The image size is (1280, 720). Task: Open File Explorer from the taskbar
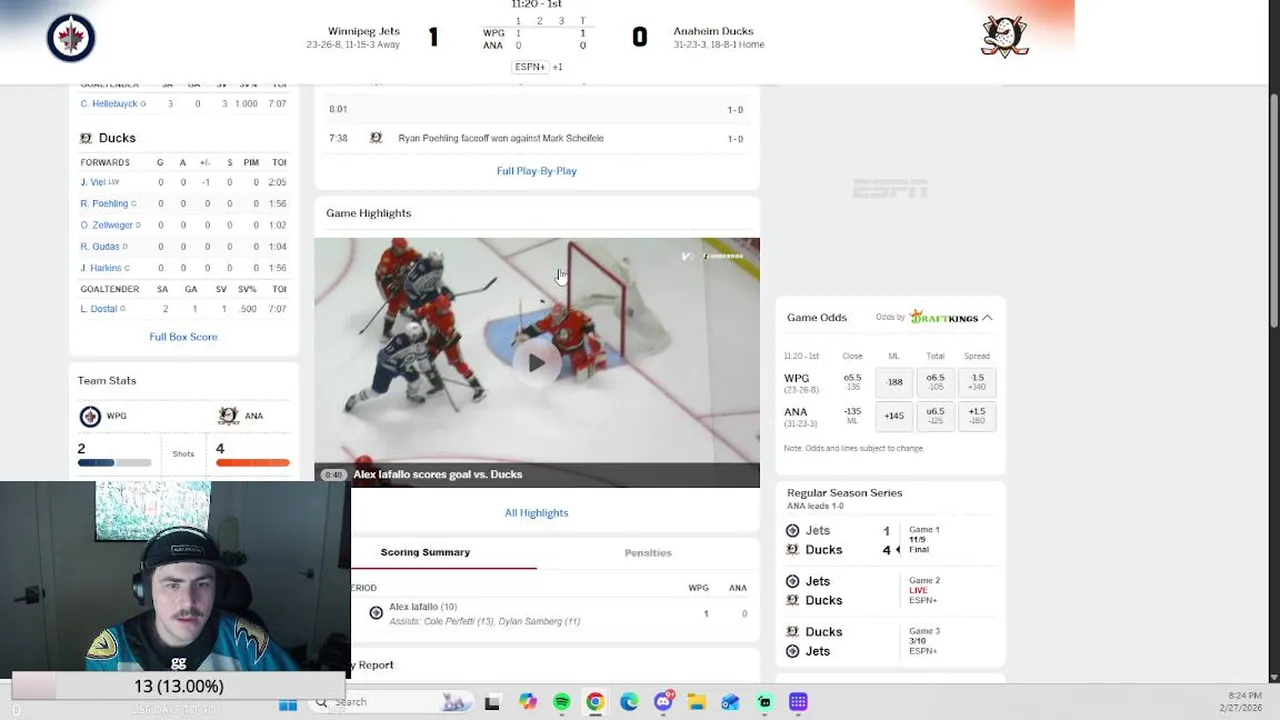[697, 702]
